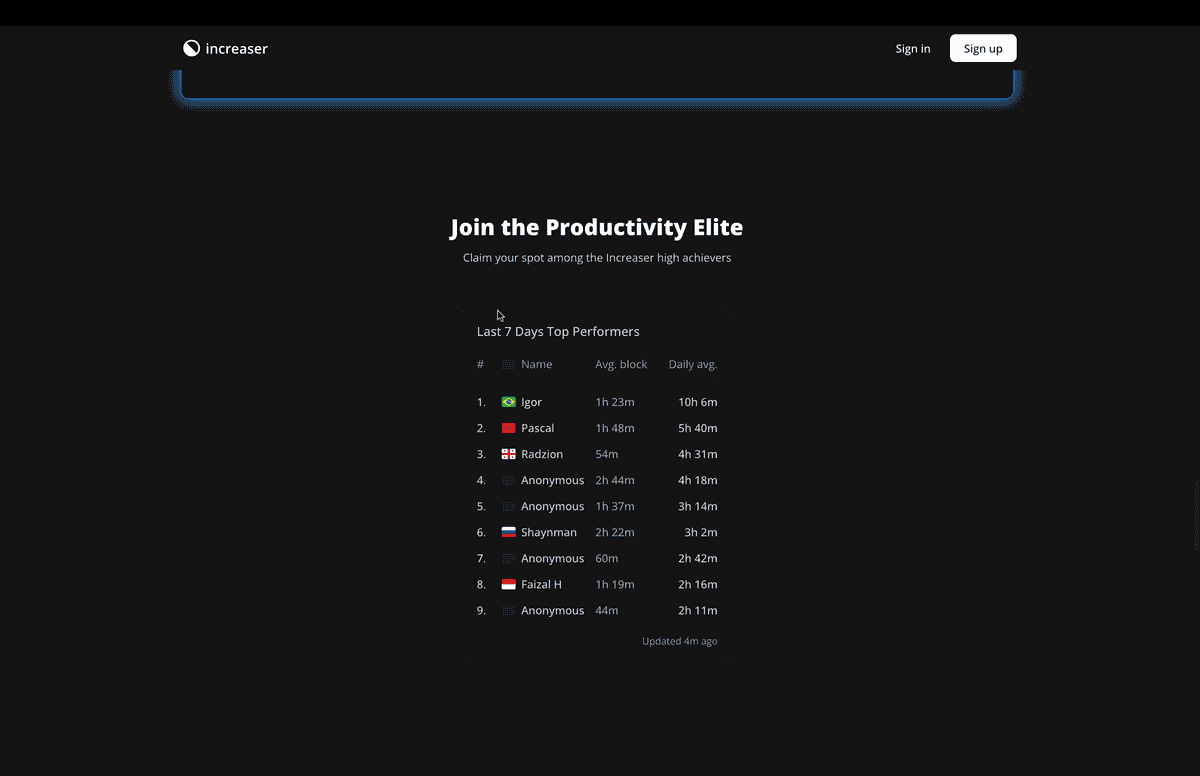Click the Daily avg. column header
This screenshot has height=776, width=1200.
(692, 364)
